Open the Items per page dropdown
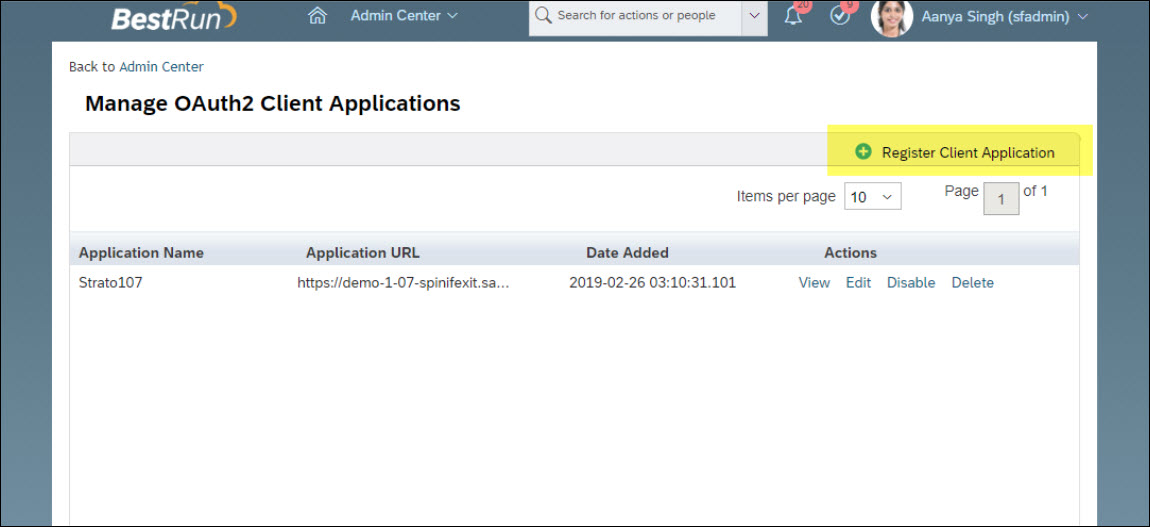The image size is (1150, 527). click(x=872, y=197)
